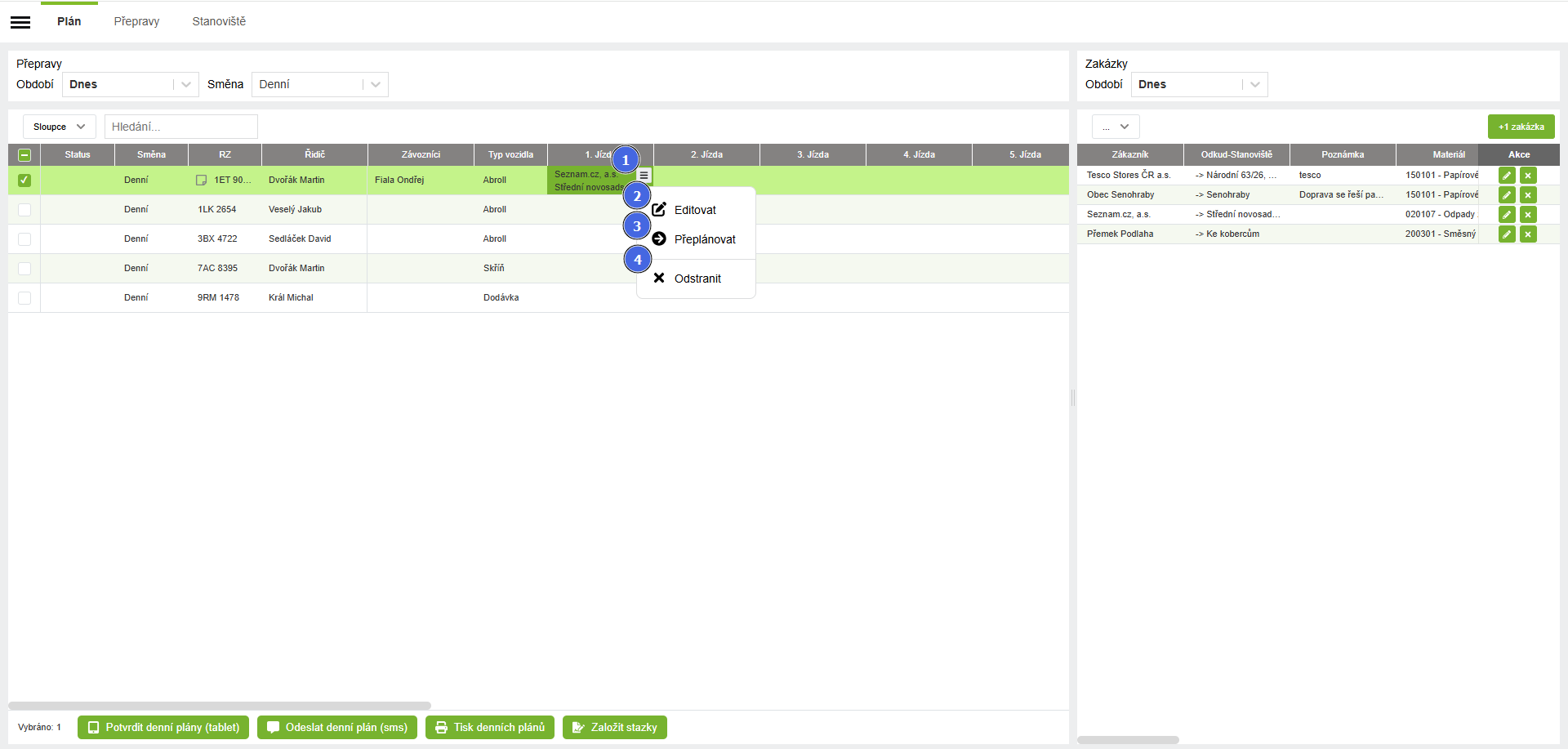Choose Odstranit from the context menu
This screenshot has height=749, width=1568.
(x=696, y=279)
